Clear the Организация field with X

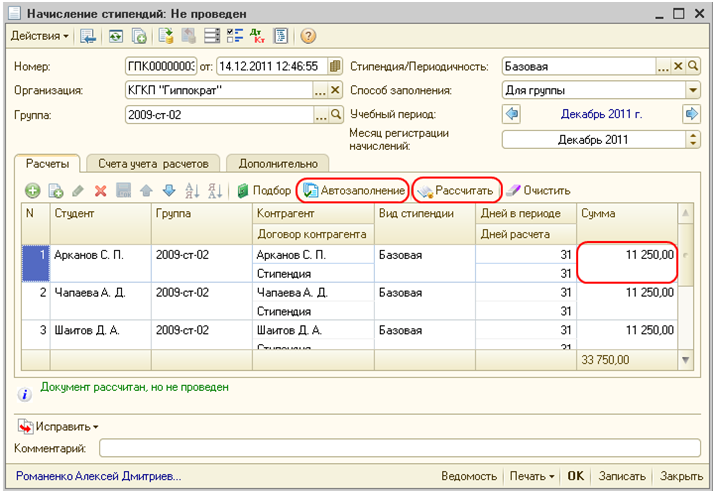[x=336, y=91]
